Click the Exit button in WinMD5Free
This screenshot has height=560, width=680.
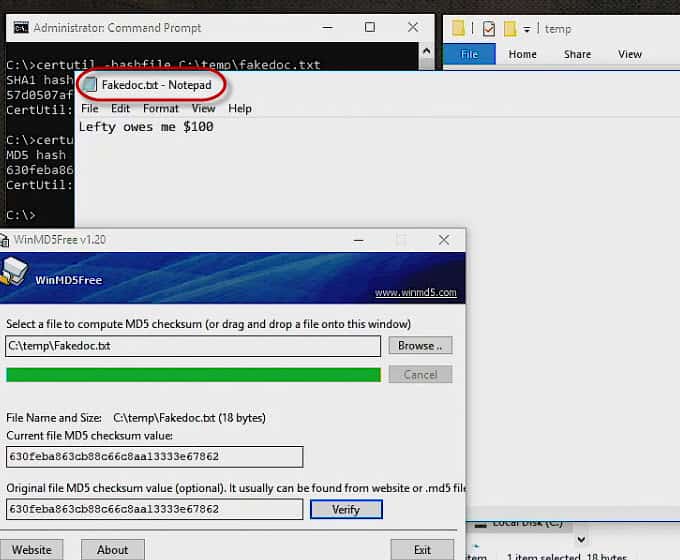click(422, 550)
